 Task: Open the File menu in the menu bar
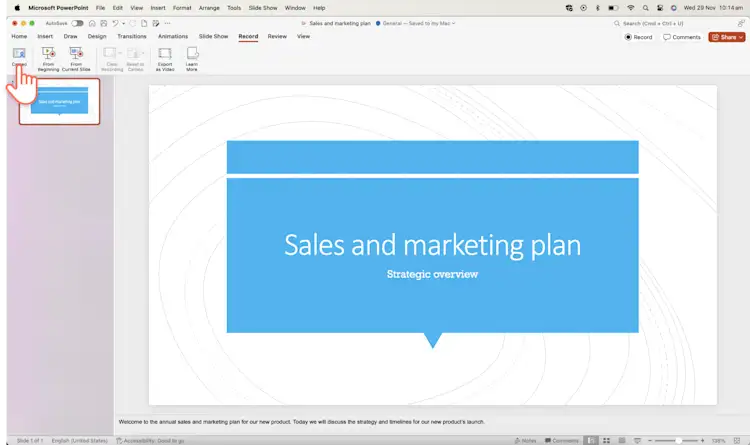point(100,8)
